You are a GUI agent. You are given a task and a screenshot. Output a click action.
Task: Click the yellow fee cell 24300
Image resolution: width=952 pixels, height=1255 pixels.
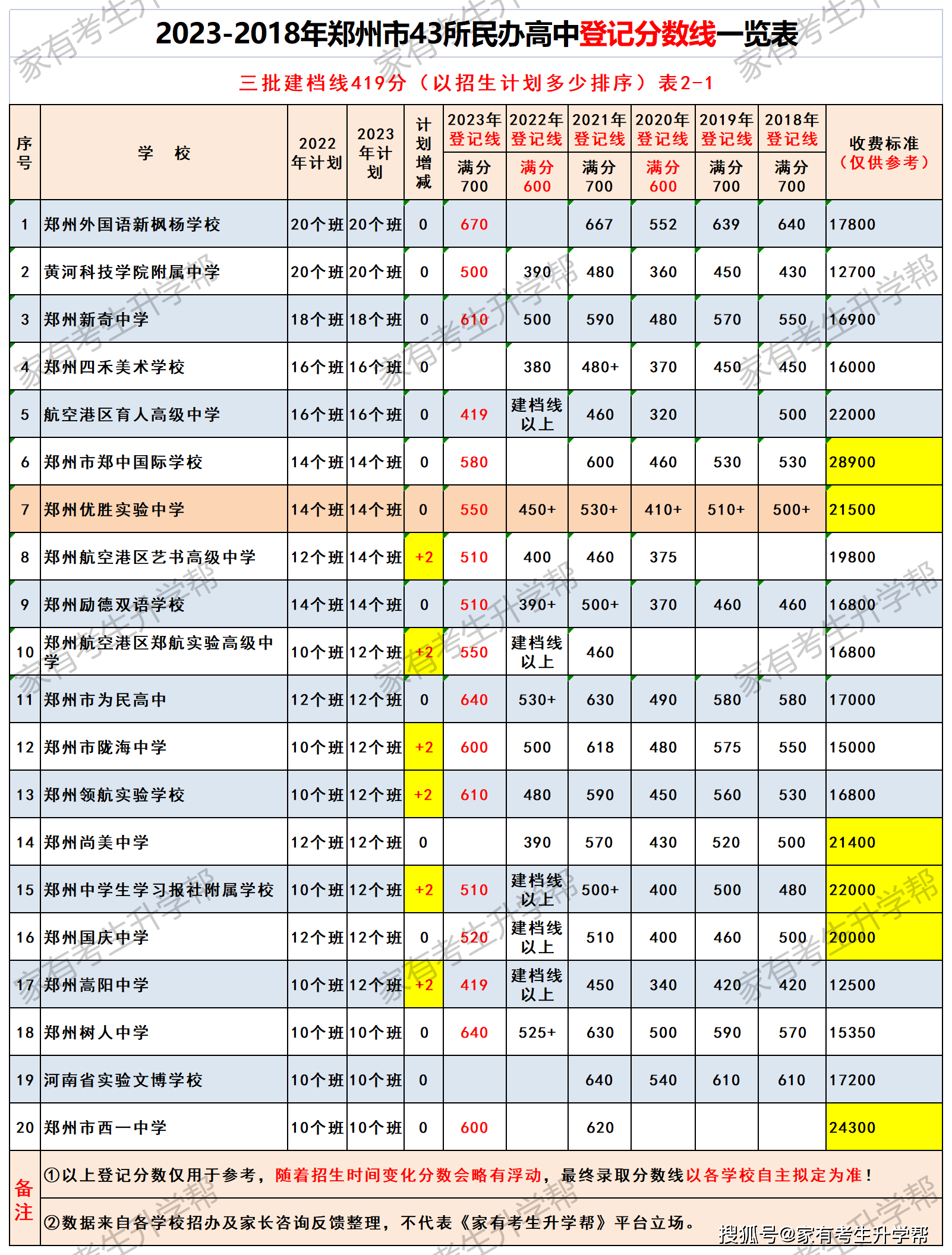884,1127
